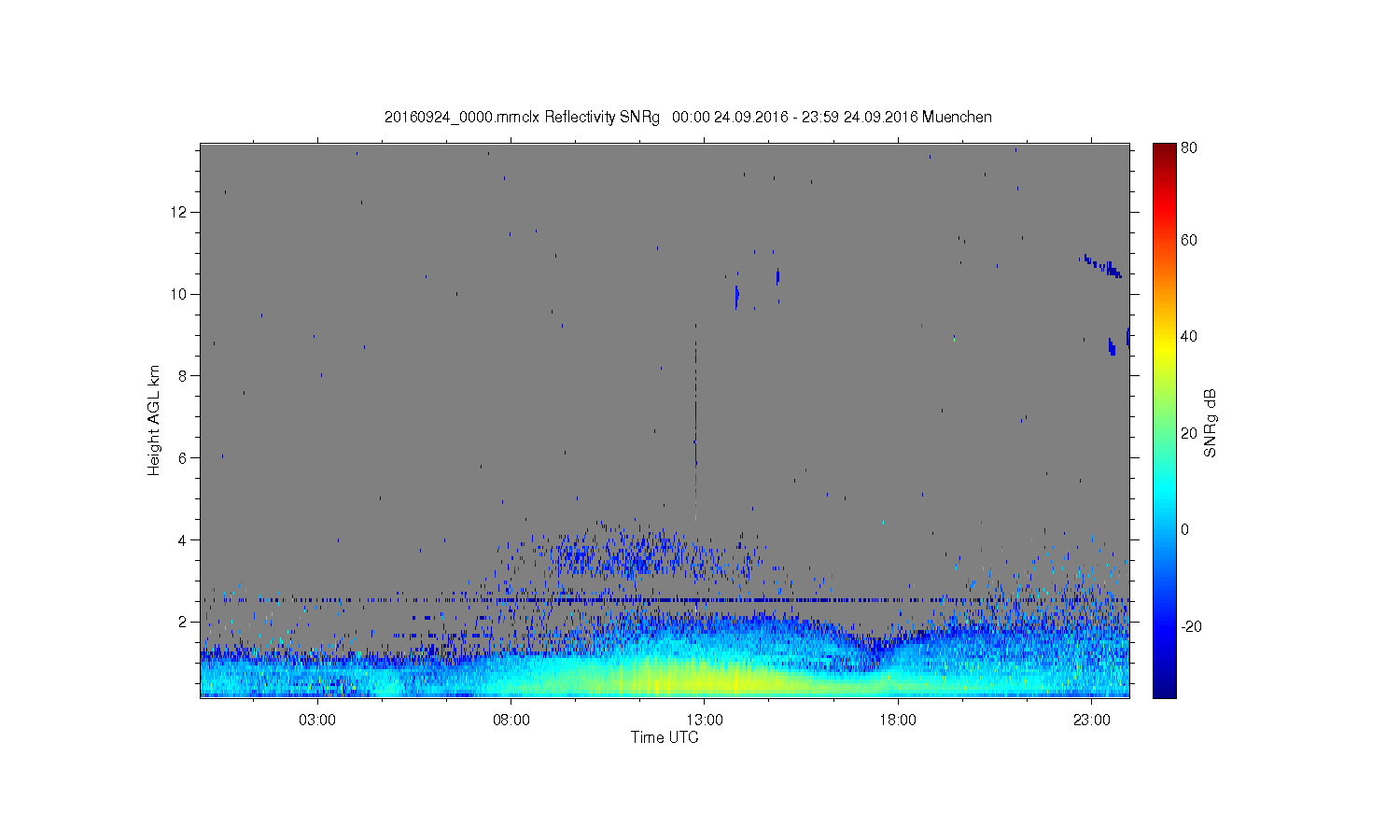Click the 'Height AGL km' y-axis label
Viewport: 1400px width, 840px height.
[154, 420]
